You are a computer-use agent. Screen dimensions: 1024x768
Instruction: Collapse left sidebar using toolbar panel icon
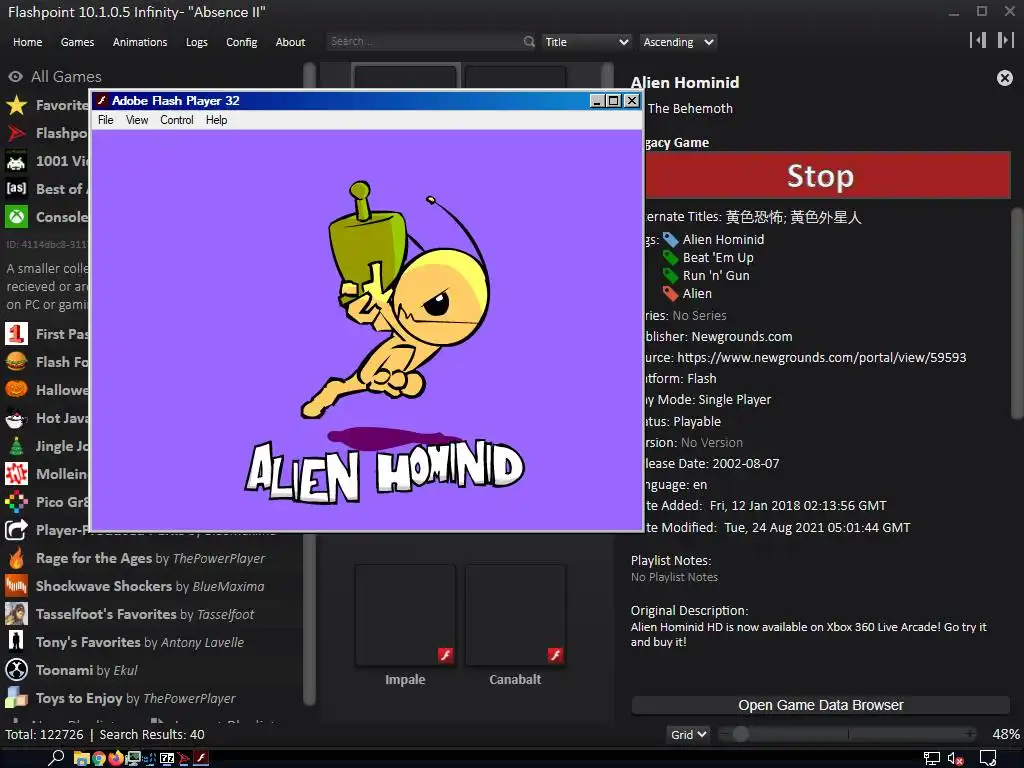978,40
